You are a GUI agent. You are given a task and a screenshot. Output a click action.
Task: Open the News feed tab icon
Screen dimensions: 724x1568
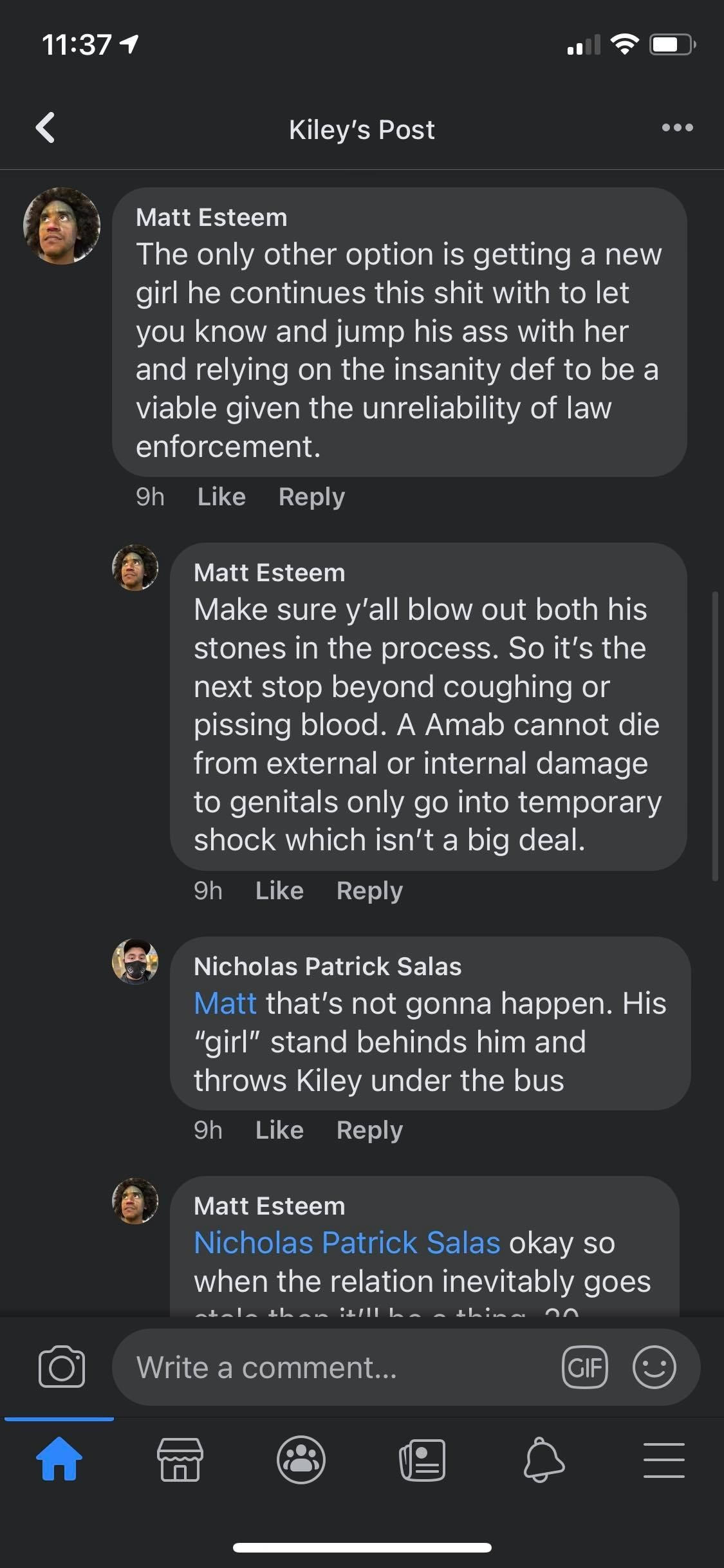422,1459
